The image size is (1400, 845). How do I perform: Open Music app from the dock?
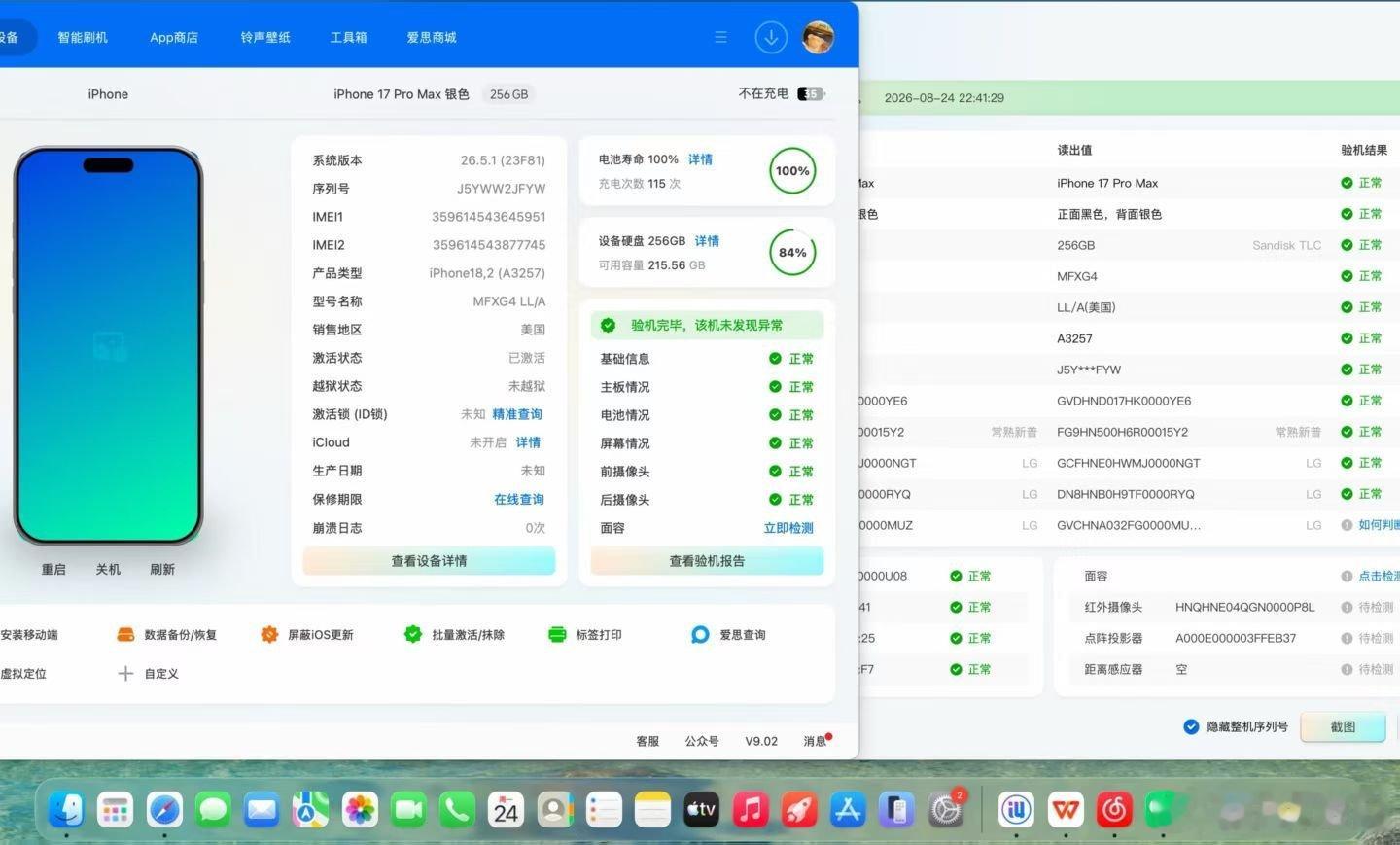751,809
